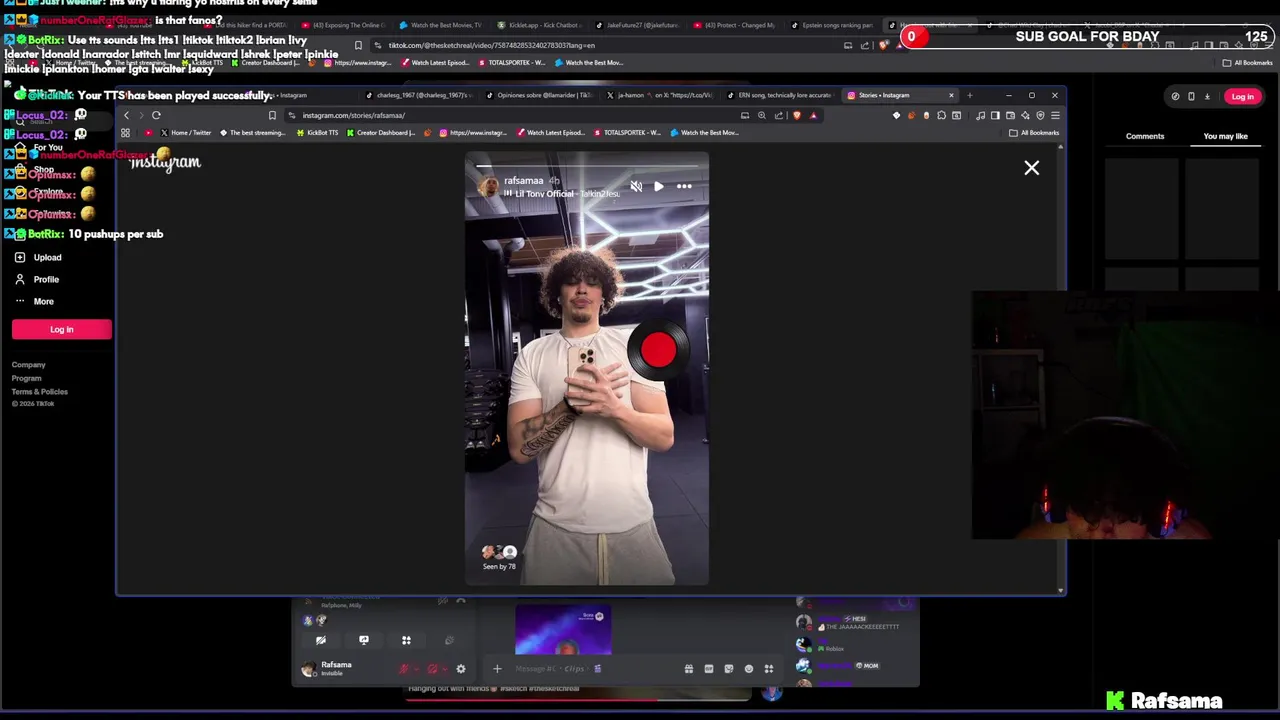Switch to the 'Opiniones sobre @lamarider' TikTok tab
This screenshot has width=1280, height=720.
point(540,95)
